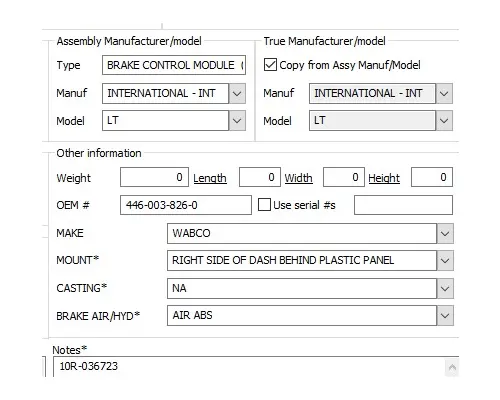Click the Notes scrollbar up arrow
The width and height of the screenshot is (500, 400).
coord(452,367)
